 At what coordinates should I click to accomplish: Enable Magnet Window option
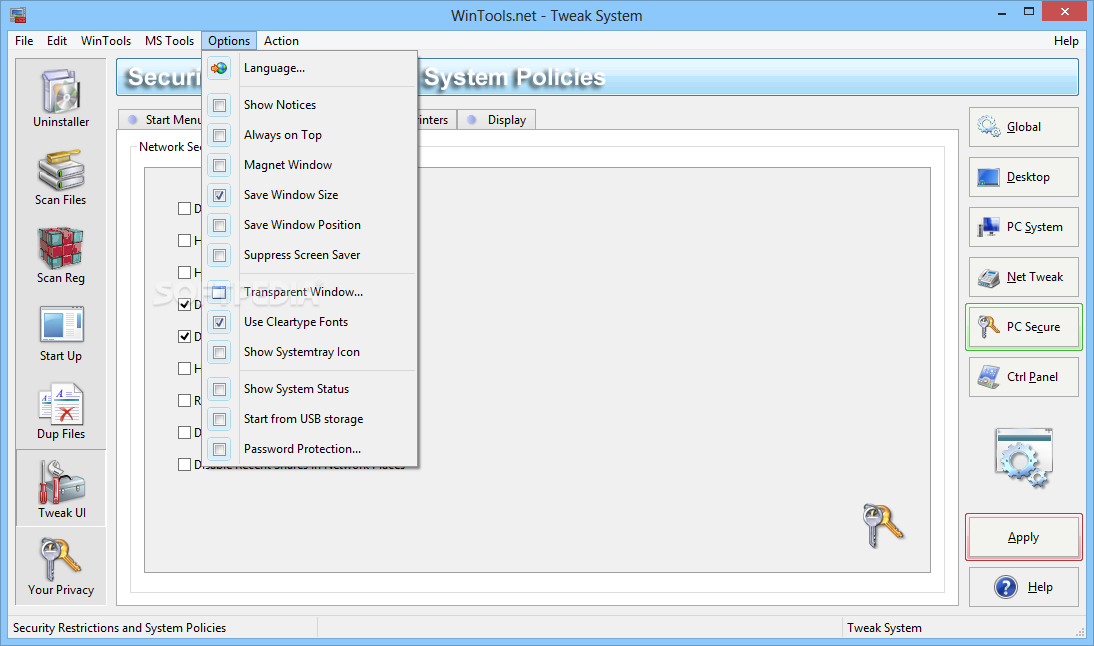(310, 165)
